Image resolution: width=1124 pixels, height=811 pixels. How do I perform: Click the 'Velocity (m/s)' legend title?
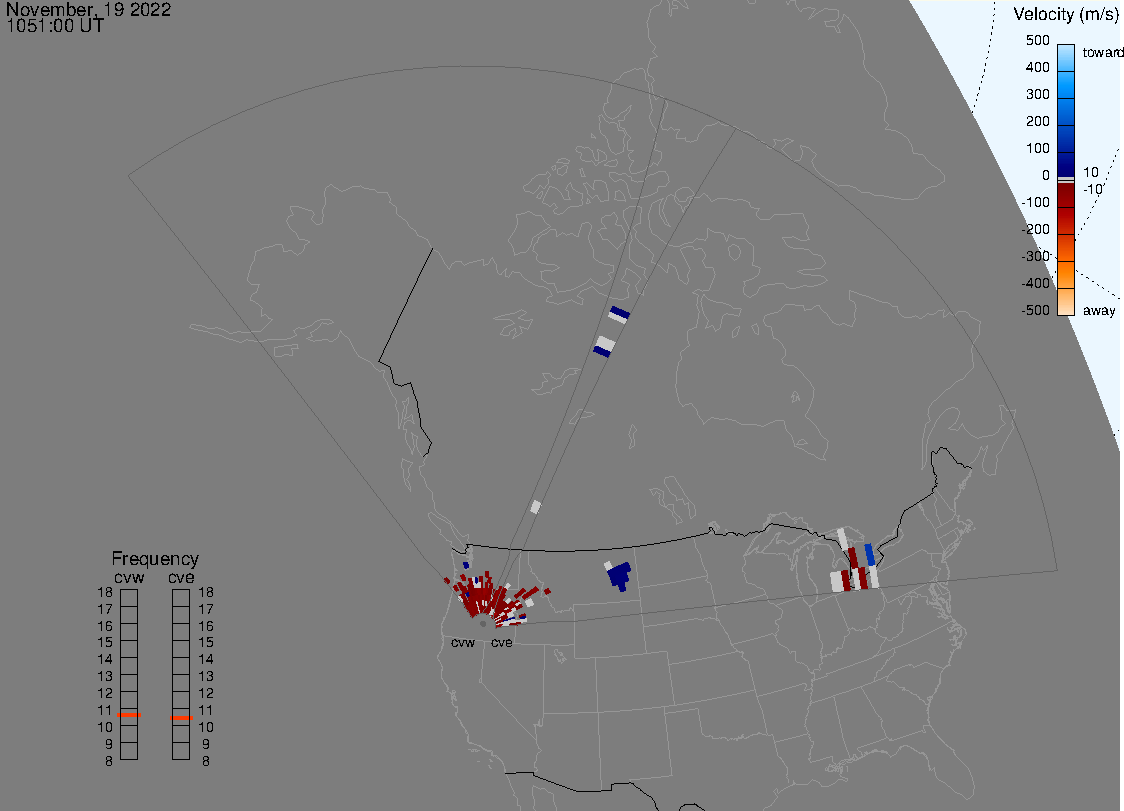tap(1065, 14)
